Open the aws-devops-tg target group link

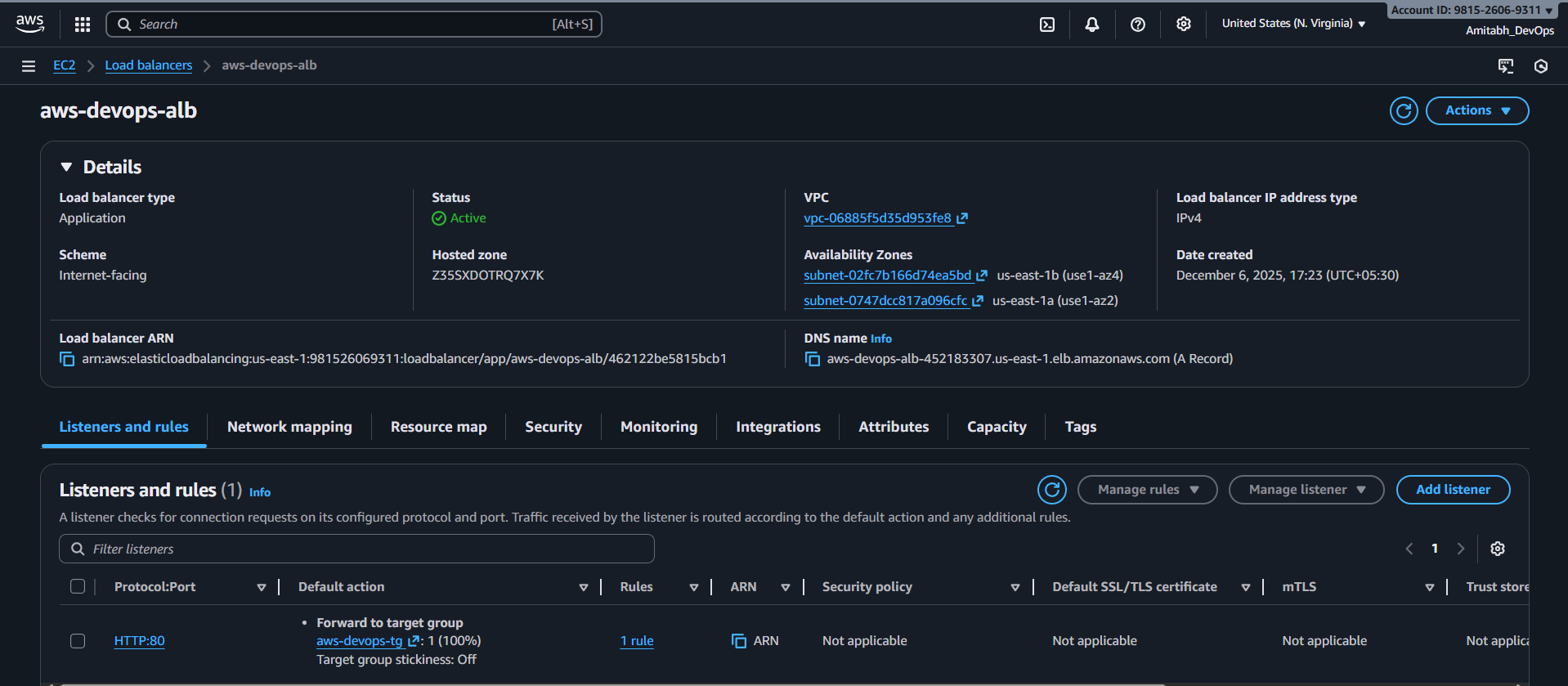(360, 641)
